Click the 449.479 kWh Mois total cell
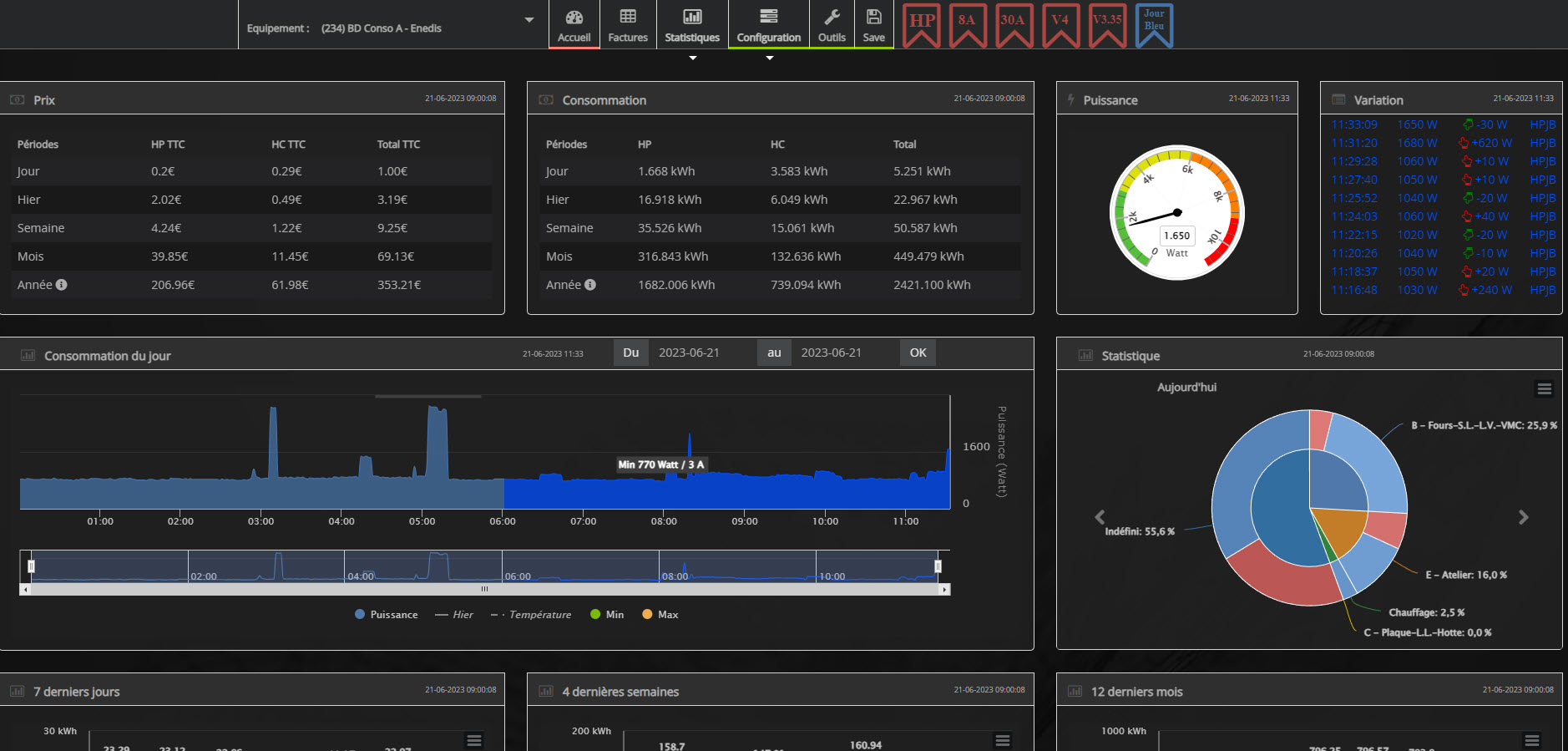 click(x=928, y=256)
